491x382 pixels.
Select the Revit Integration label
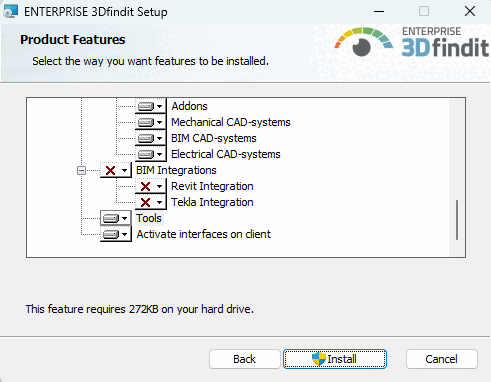pos(212,186)
